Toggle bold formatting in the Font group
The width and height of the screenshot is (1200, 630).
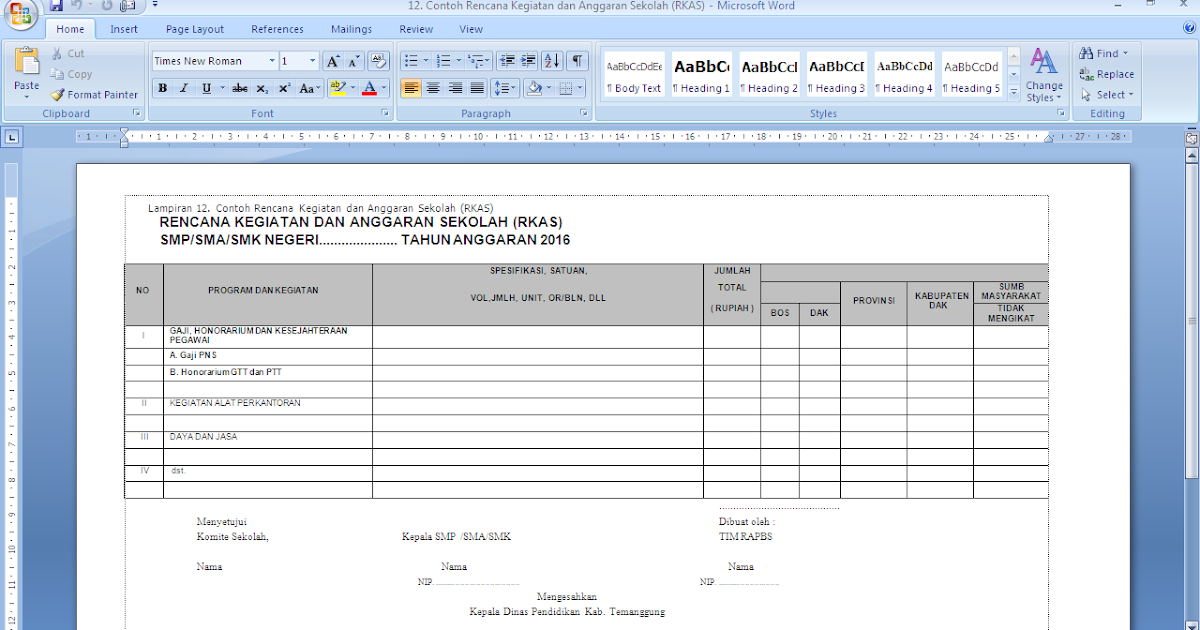coord(161,88)
